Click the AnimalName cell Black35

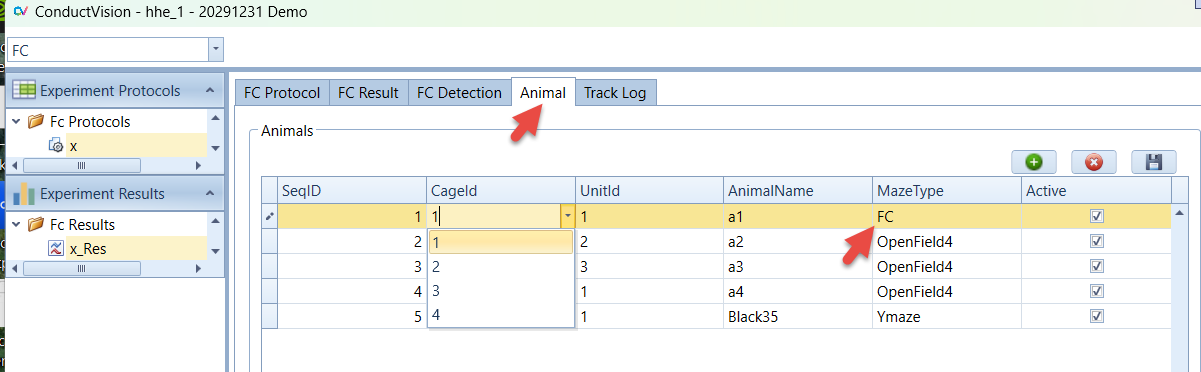[798, 316]
